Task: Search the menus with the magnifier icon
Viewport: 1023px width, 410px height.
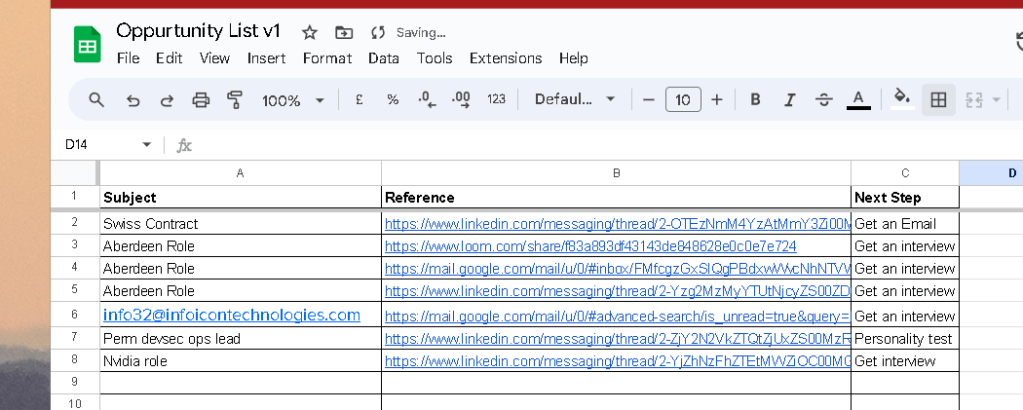Action: (x=97, y=100)
